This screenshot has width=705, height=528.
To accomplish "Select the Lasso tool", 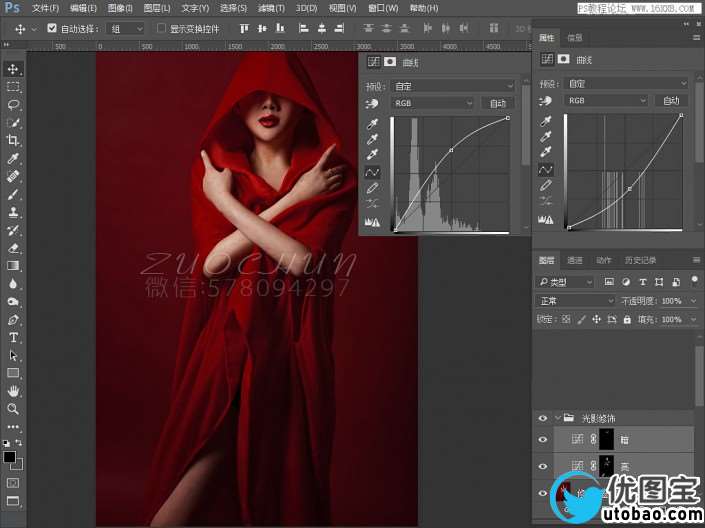I will click(13, 104).
